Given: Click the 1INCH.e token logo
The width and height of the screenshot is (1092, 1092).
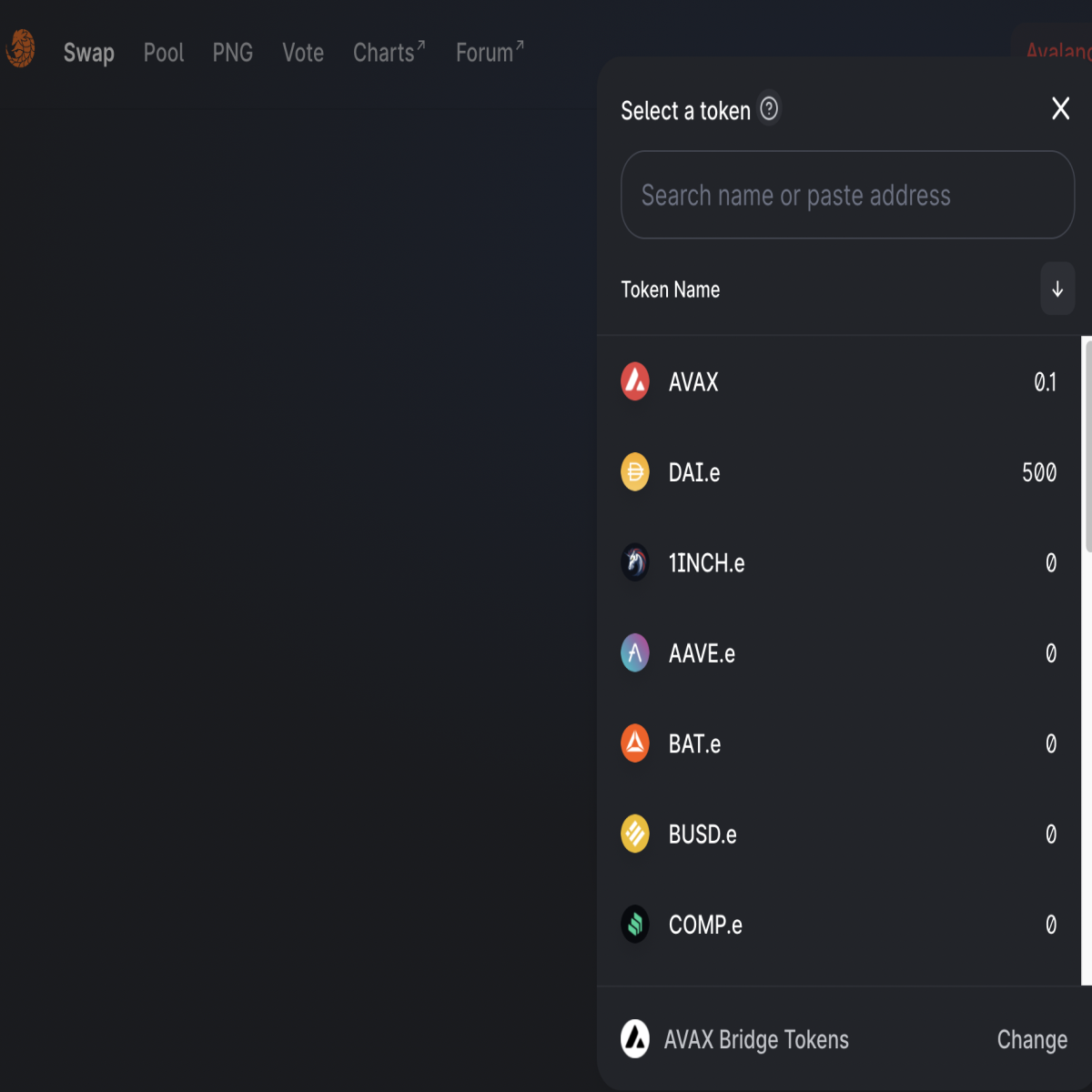Looking at the screenshot, I should (635, 562).
